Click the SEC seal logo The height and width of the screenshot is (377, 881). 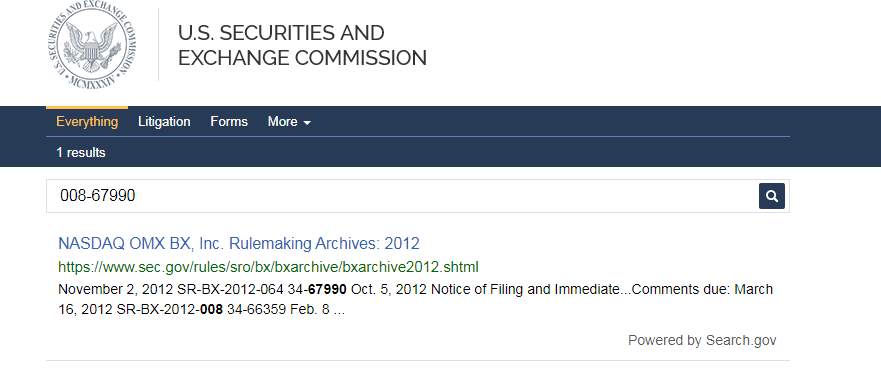tap(91, 45)
